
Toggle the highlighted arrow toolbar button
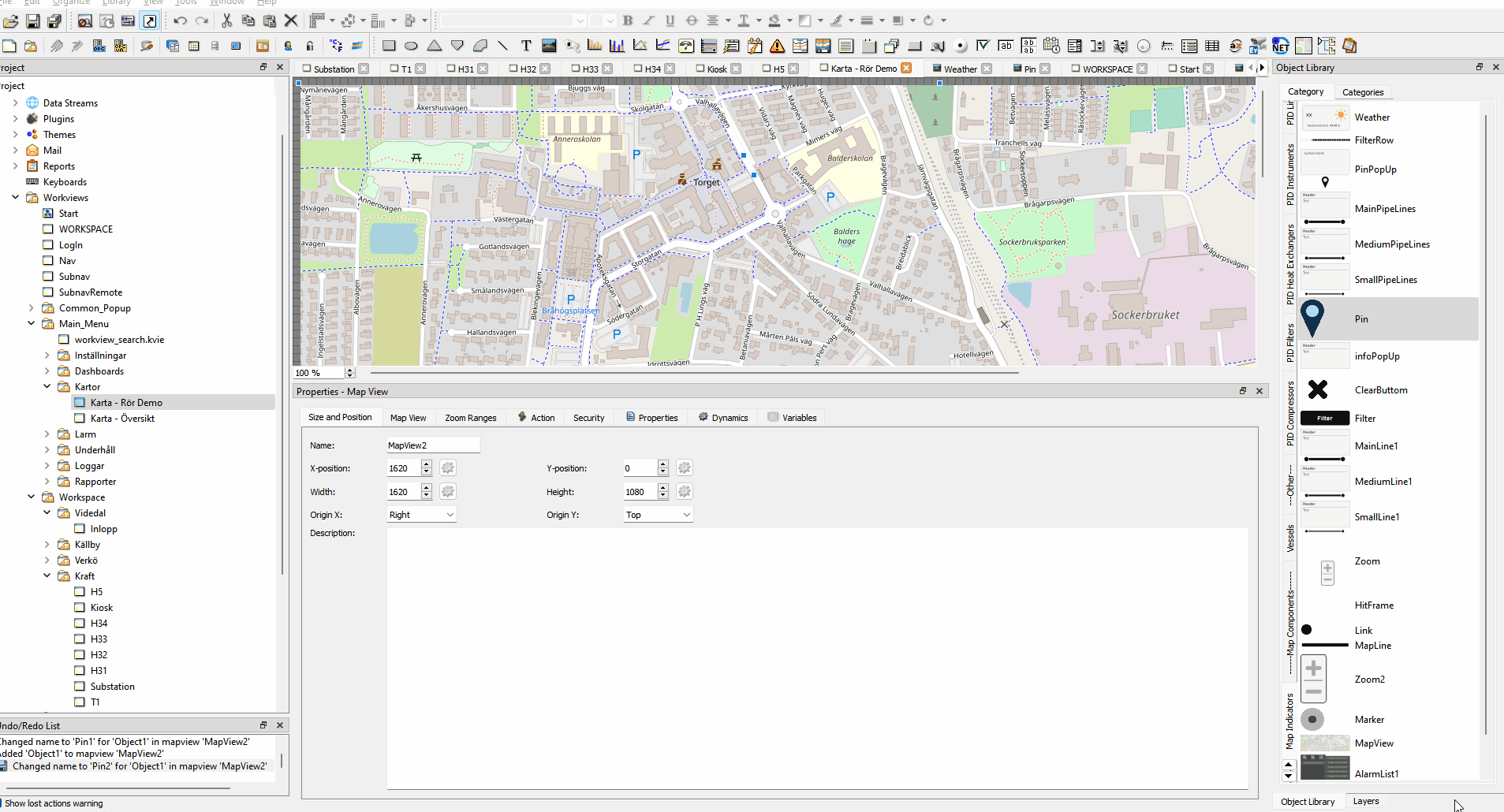point(150,20)
